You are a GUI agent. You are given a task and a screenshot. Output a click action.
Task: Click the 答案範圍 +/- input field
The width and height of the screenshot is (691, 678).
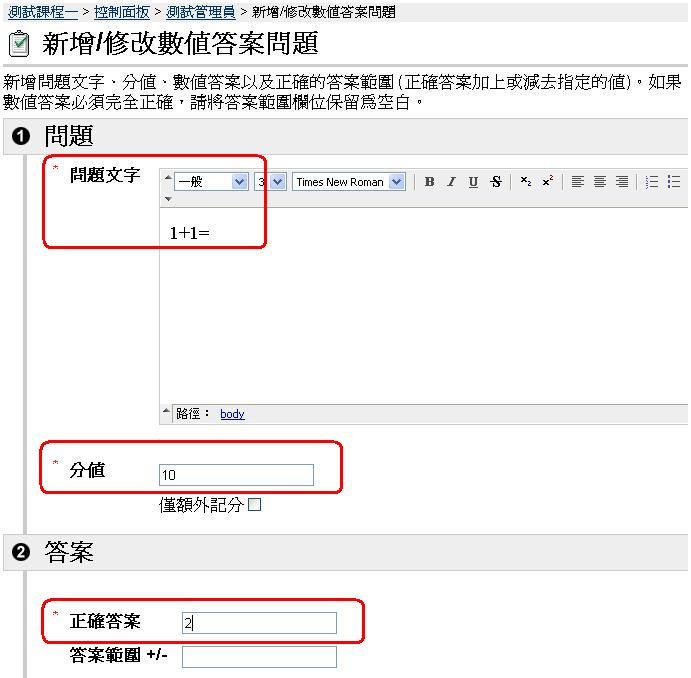tap(259, 657)
